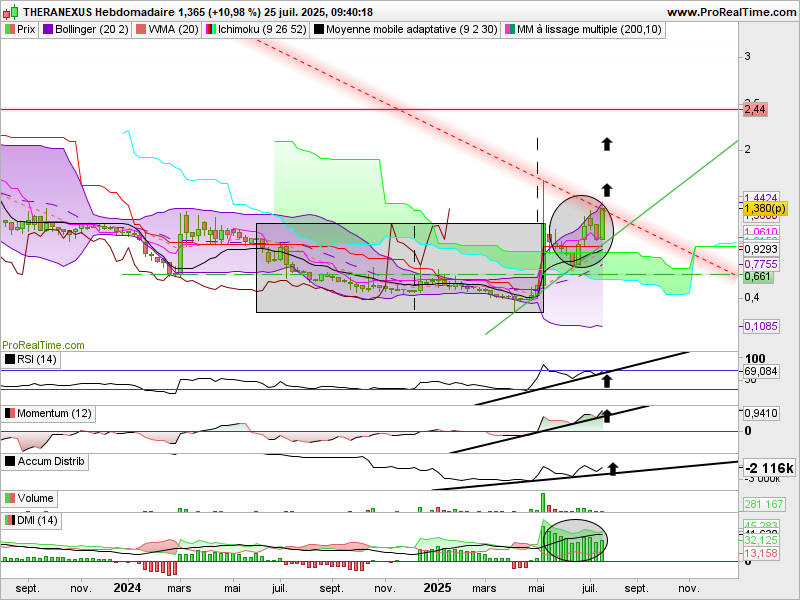Image resolution: width=800 pixels, height=600 pixels.
Task: Open the Volume panel label
Action: click(x=29, y=498)
